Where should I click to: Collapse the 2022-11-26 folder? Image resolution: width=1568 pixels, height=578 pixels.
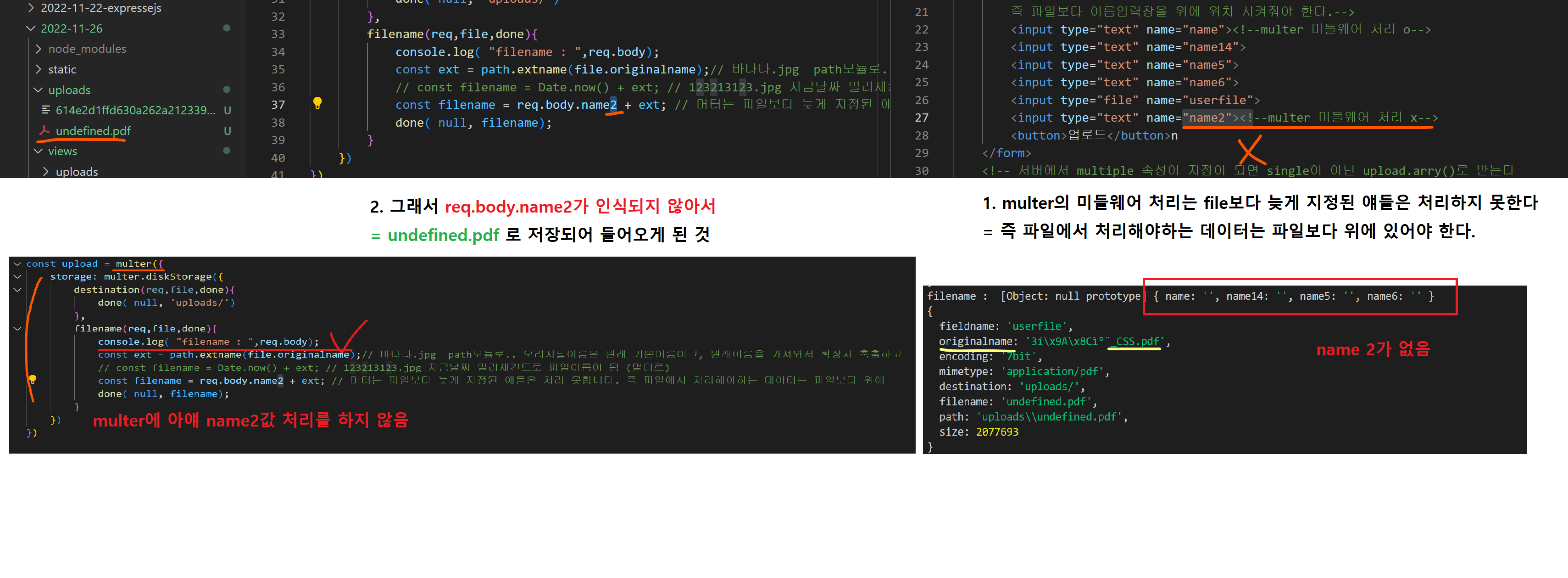31,28
